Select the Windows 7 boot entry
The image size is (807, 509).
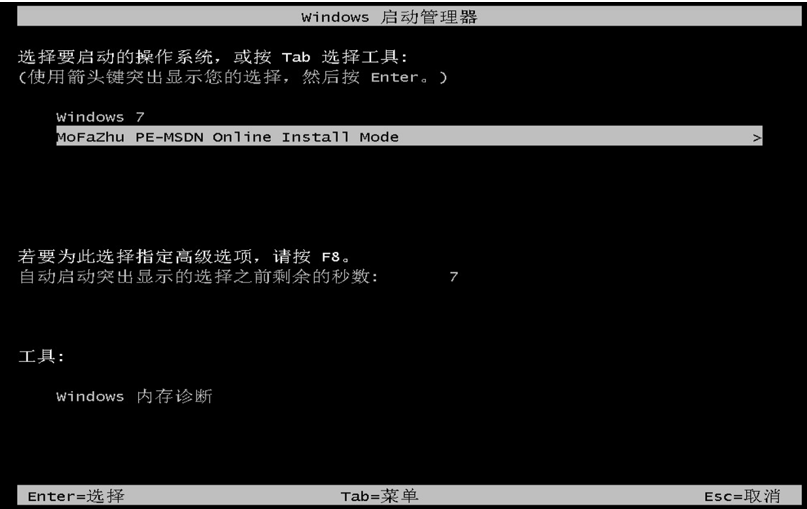click(x=100, y=117)
